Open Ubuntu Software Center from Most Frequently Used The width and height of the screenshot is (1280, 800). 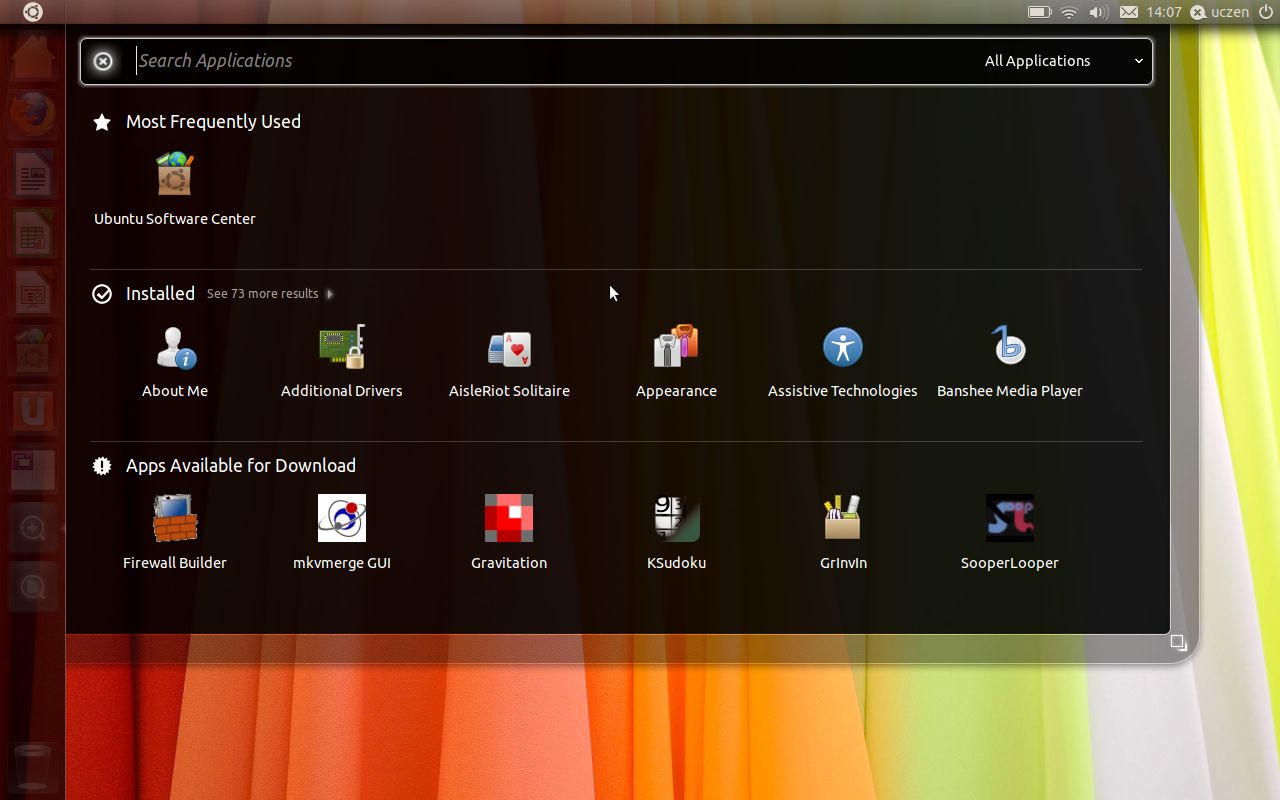point(175,188)
